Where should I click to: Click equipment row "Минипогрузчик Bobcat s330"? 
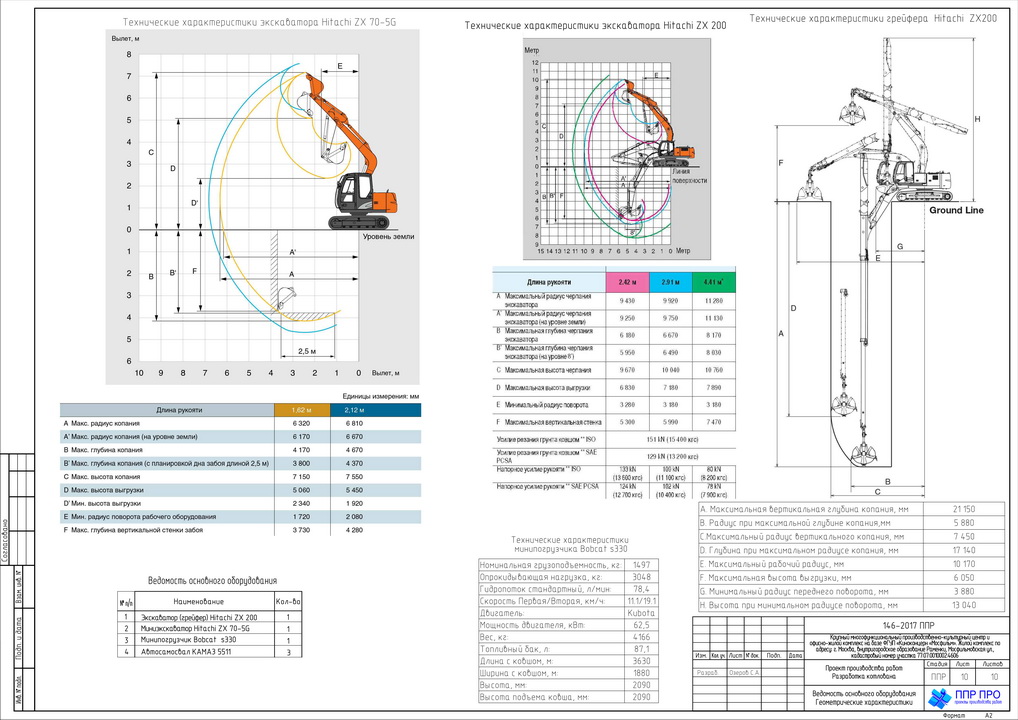(210, 640)
